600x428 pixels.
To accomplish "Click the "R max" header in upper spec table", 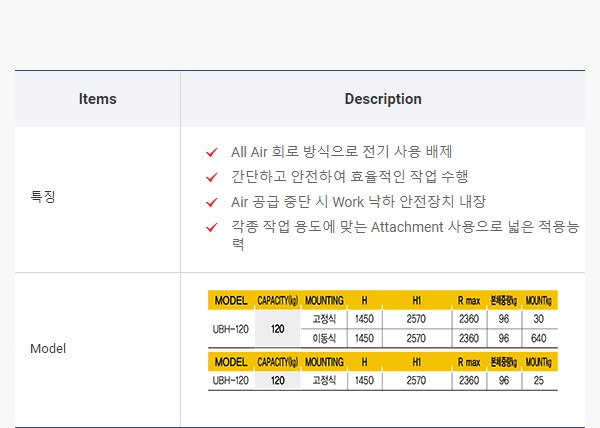I will (468, 300).
